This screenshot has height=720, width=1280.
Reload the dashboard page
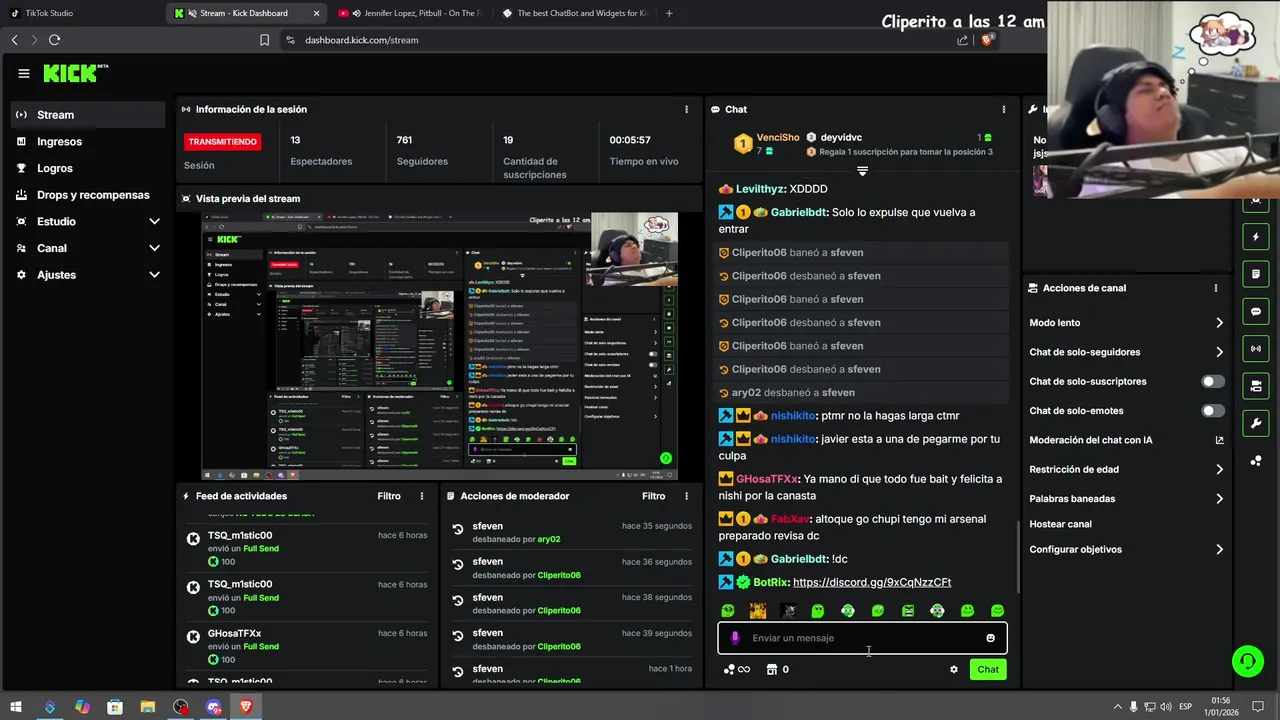point(54,40)
